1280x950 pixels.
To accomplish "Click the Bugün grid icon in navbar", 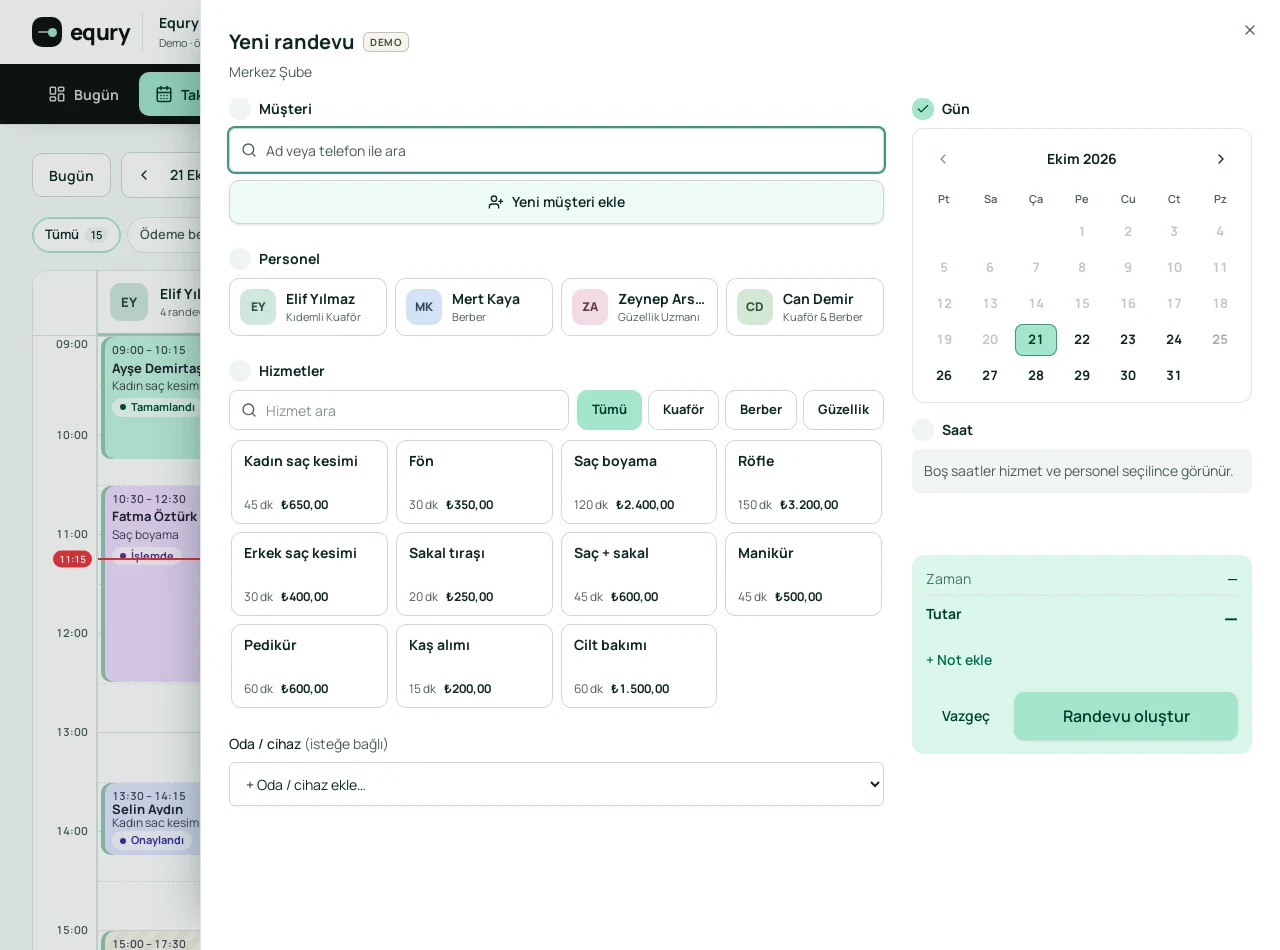I will [57, 94].
